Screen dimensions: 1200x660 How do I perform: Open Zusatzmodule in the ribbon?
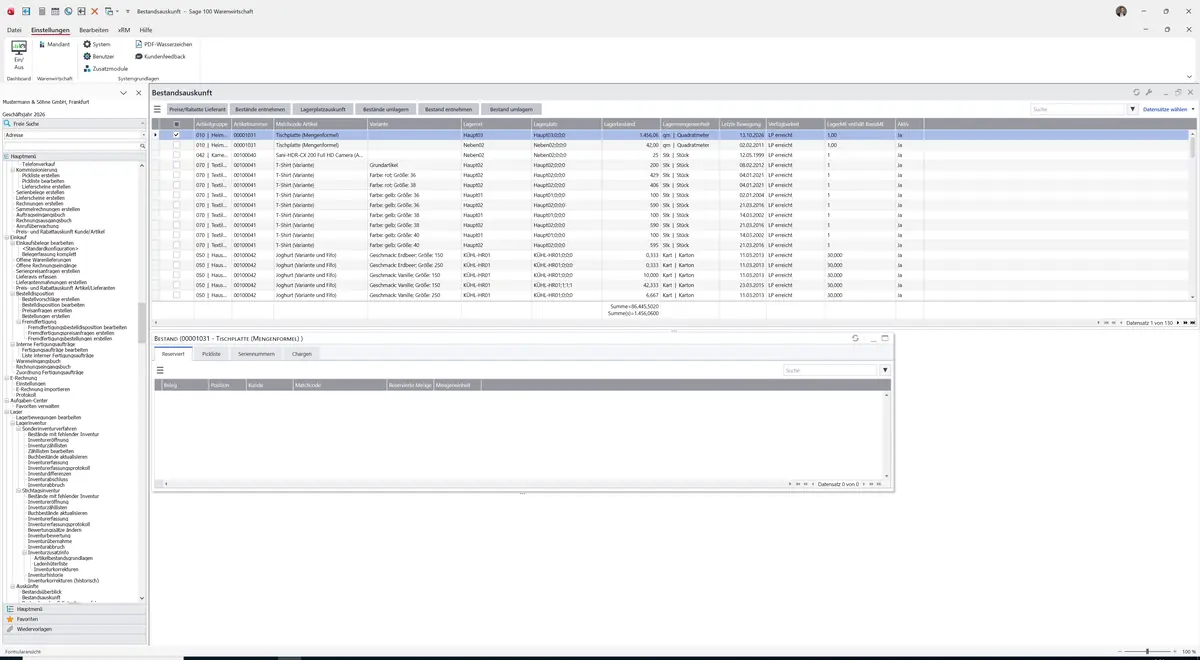pyautogui.click(x=106, y=68)
